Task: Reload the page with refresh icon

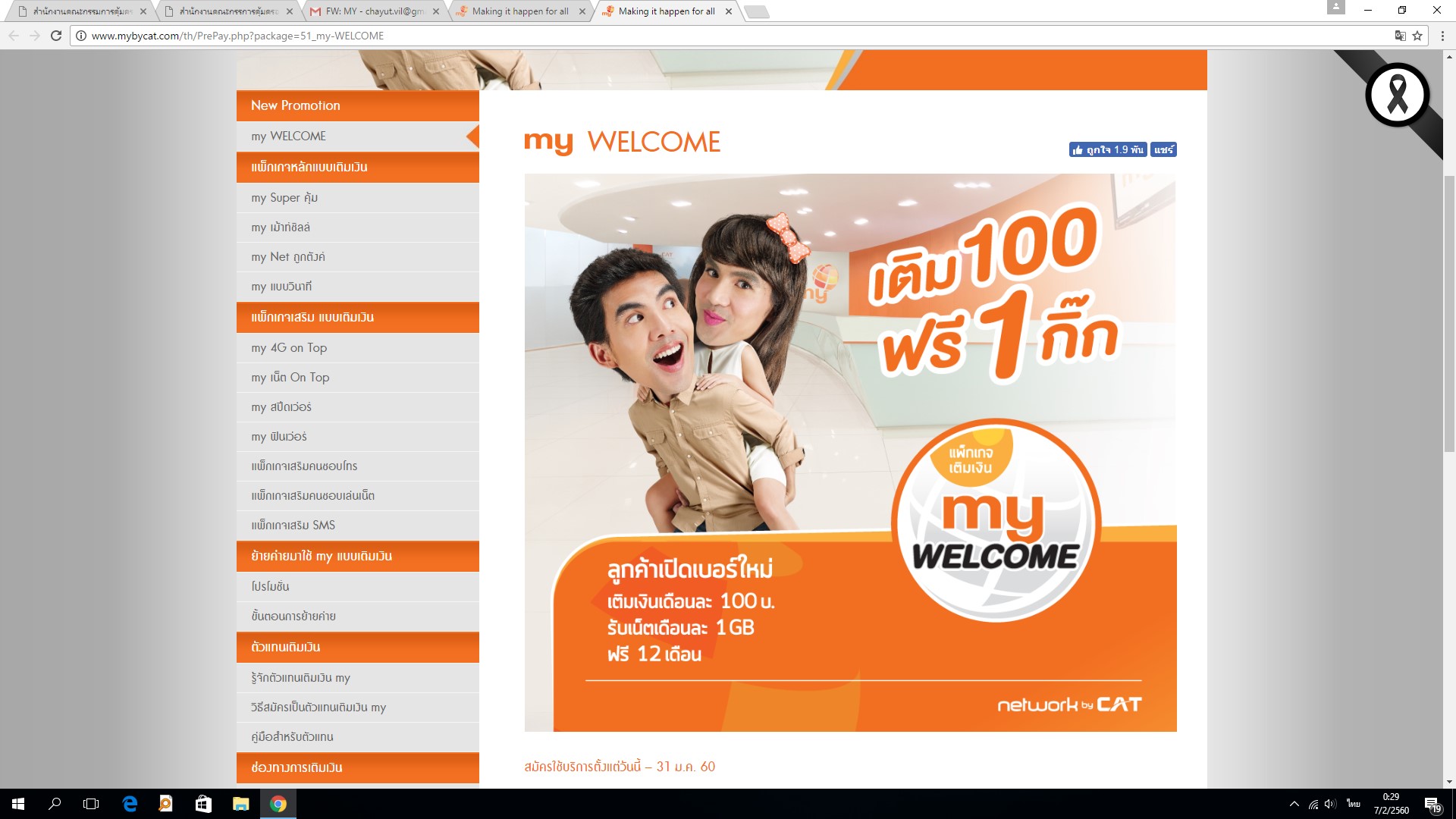Action: coord(56,36)
